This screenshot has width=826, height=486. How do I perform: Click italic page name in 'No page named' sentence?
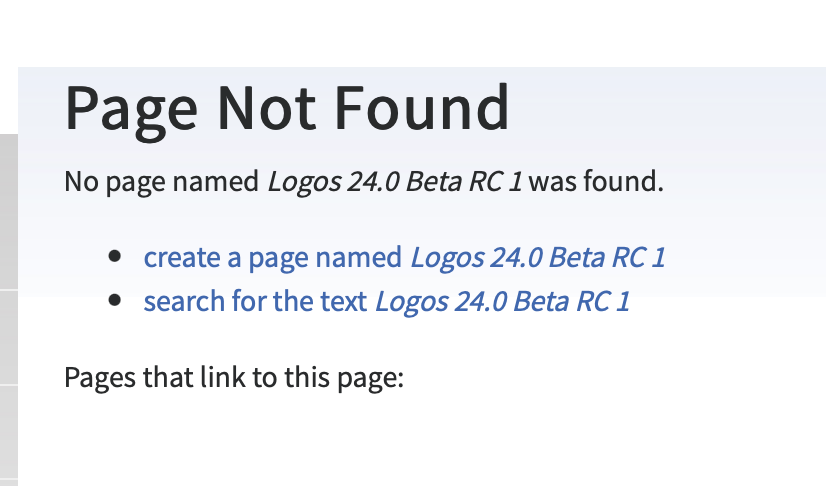(x=395, y=182)
